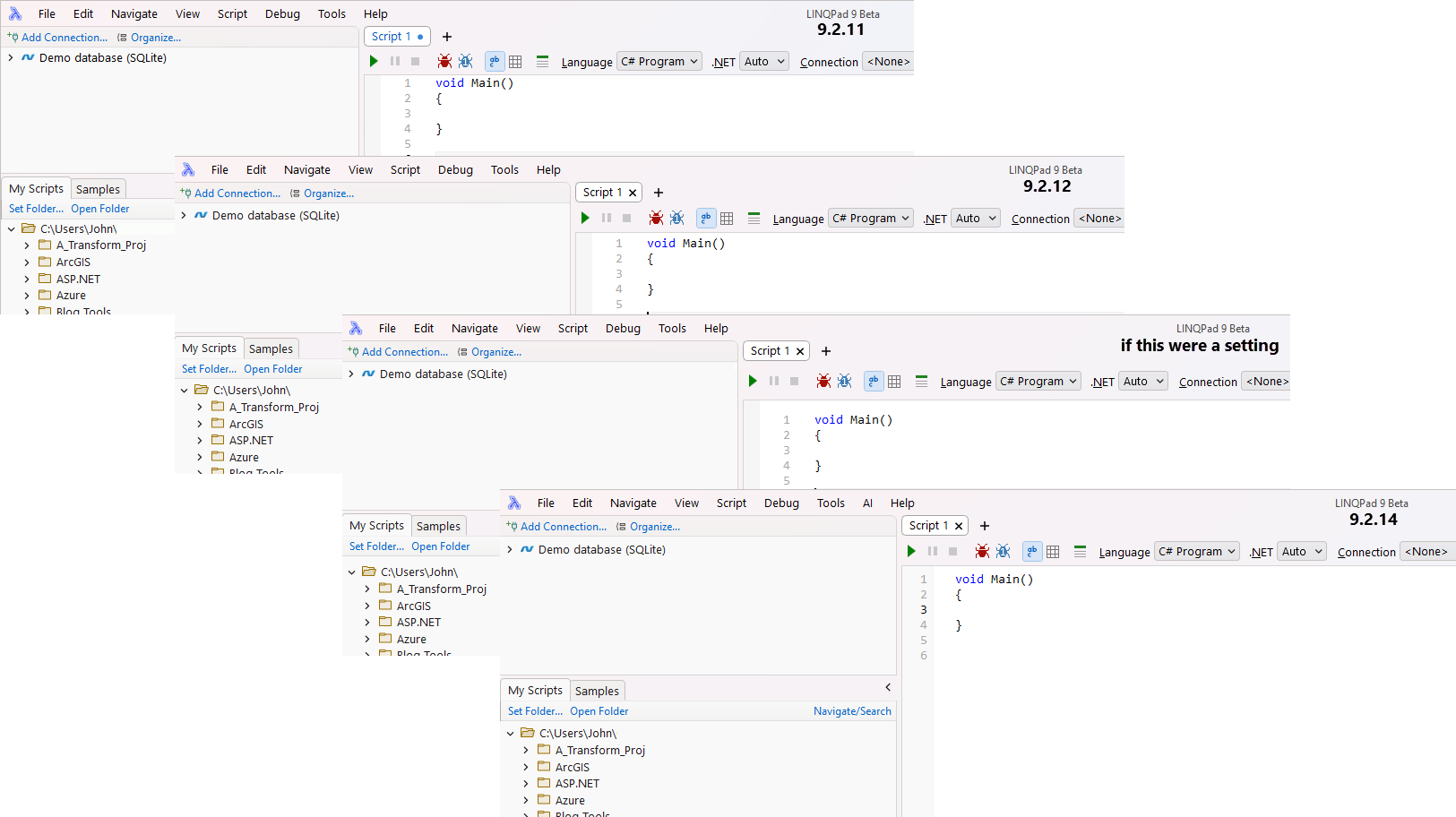Open Debug menu in 'if this were a setting' window
The image size is (1456, 817).
(623, 328)
